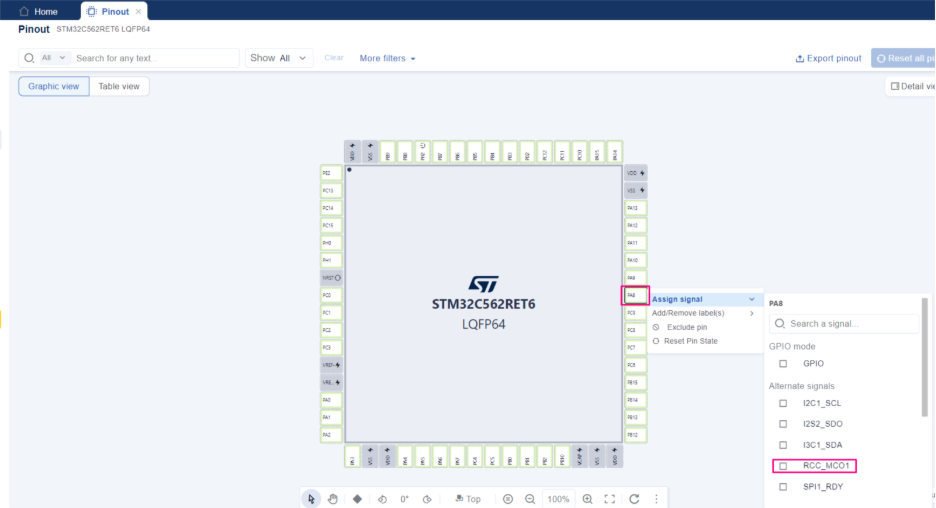Click the Export pinout upload icon
936x508 pixels.
pyautogui.click(x=799, y=59)
